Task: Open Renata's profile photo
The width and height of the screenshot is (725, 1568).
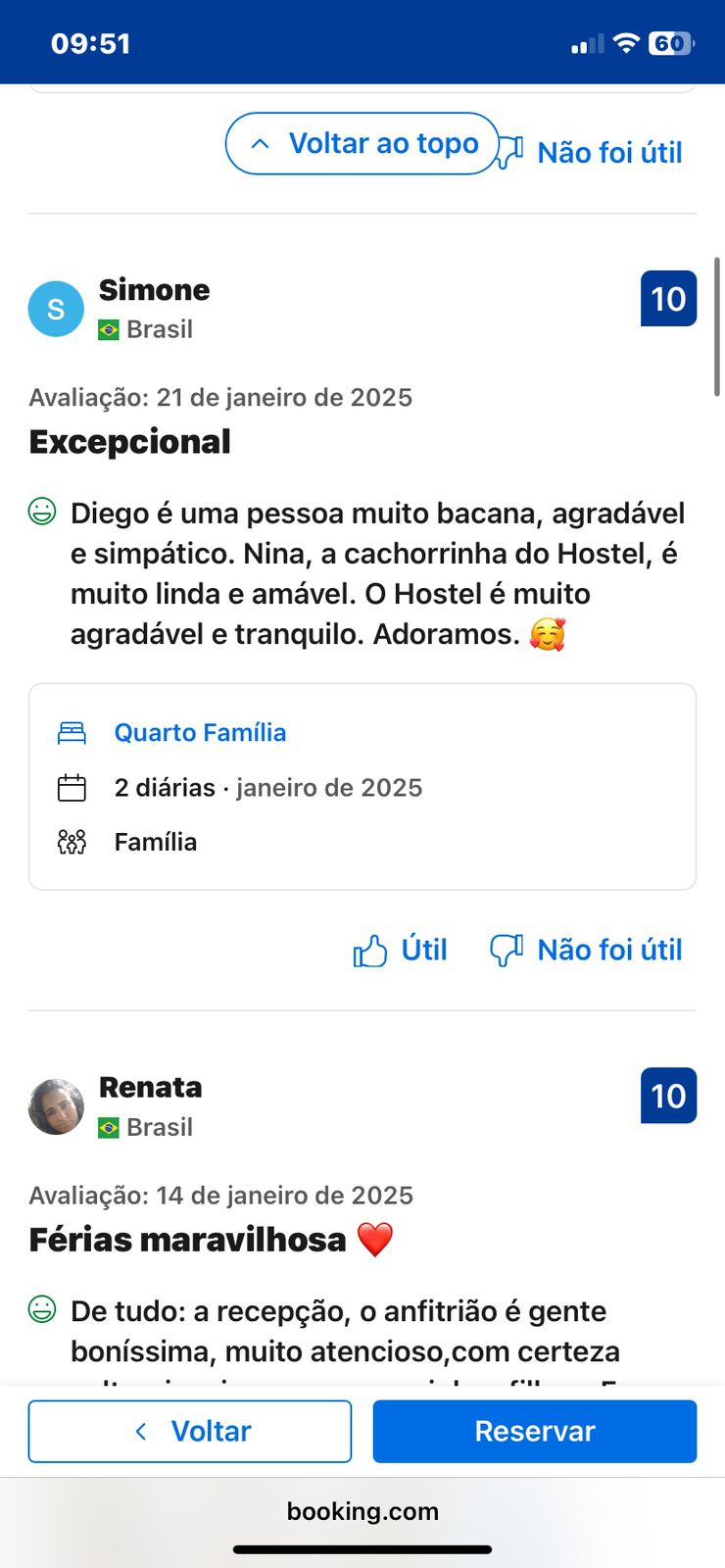Action: coord(56,1106)
